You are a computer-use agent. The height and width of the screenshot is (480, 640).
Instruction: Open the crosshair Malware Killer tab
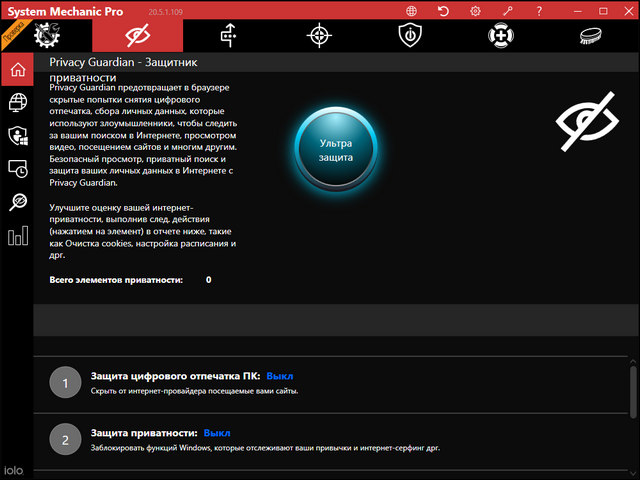point(319,36)
